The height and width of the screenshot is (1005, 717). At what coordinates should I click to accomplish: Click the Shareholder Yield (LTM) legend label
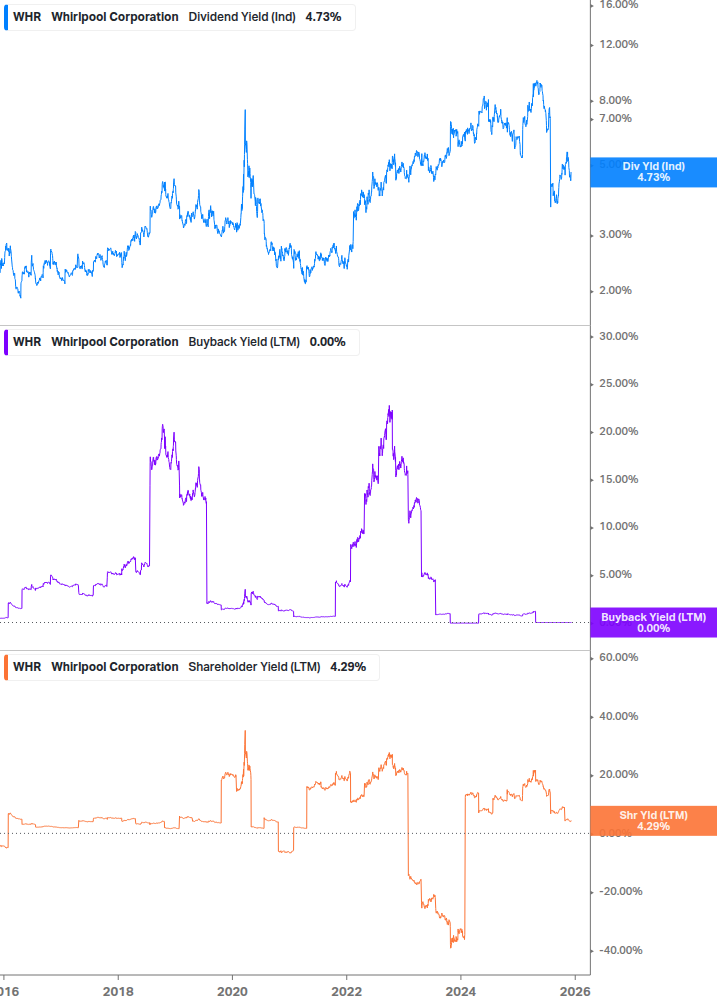click(254, 667)
